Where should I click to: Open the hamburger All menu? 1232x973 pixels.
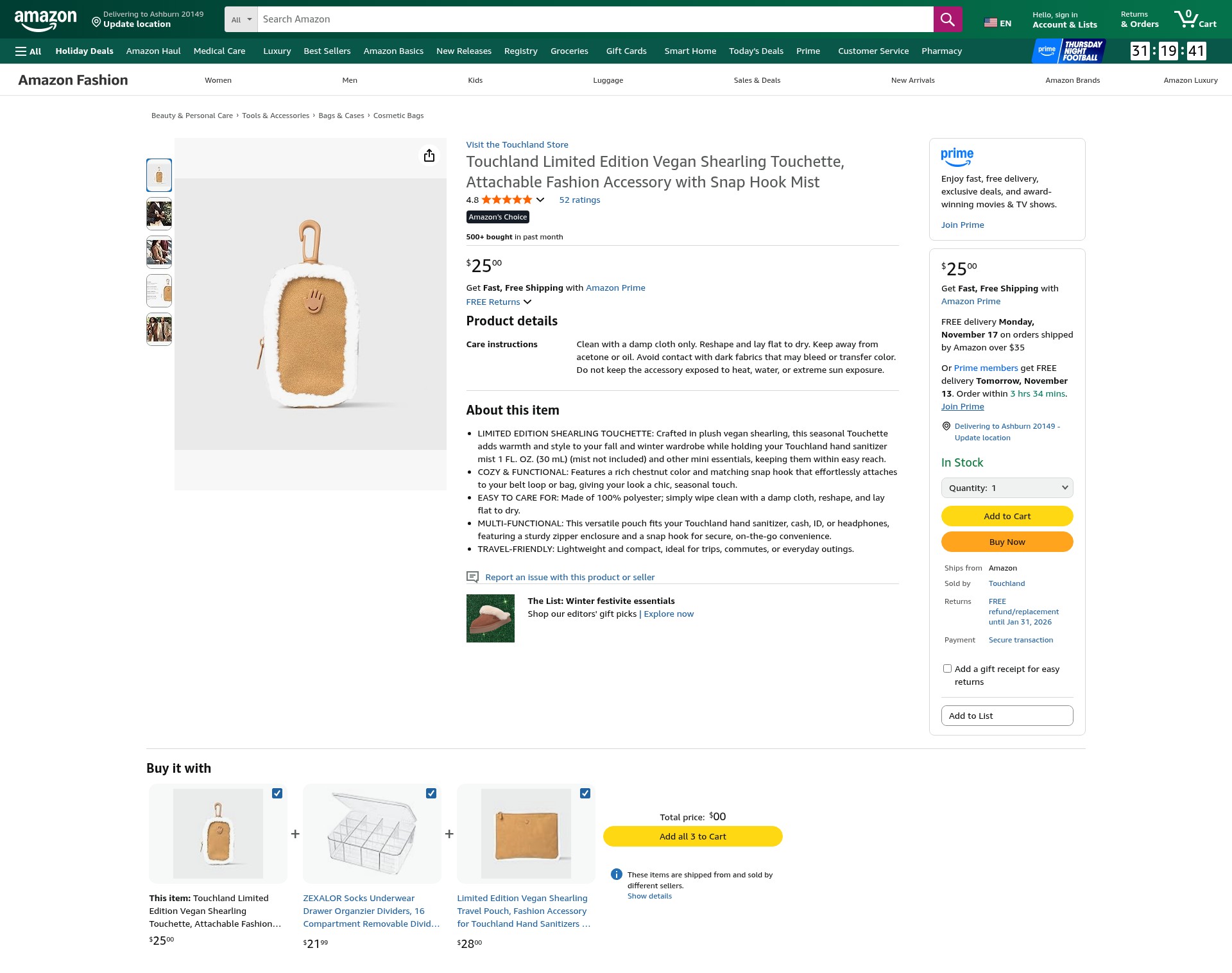(28, 51)
